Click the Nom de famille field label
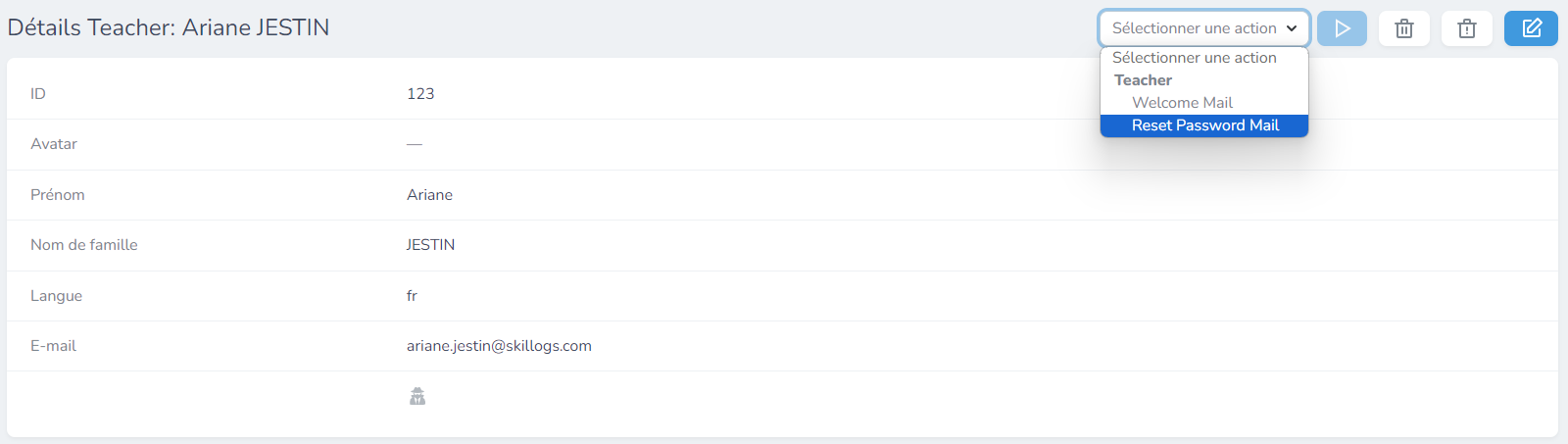Image resolution: width=1568 pixels, height=444 pixels. [x=84, y=245]
